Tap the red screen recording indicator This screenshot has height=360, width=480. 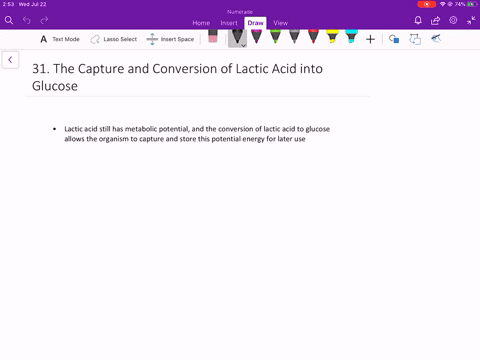tap(427, 4)
